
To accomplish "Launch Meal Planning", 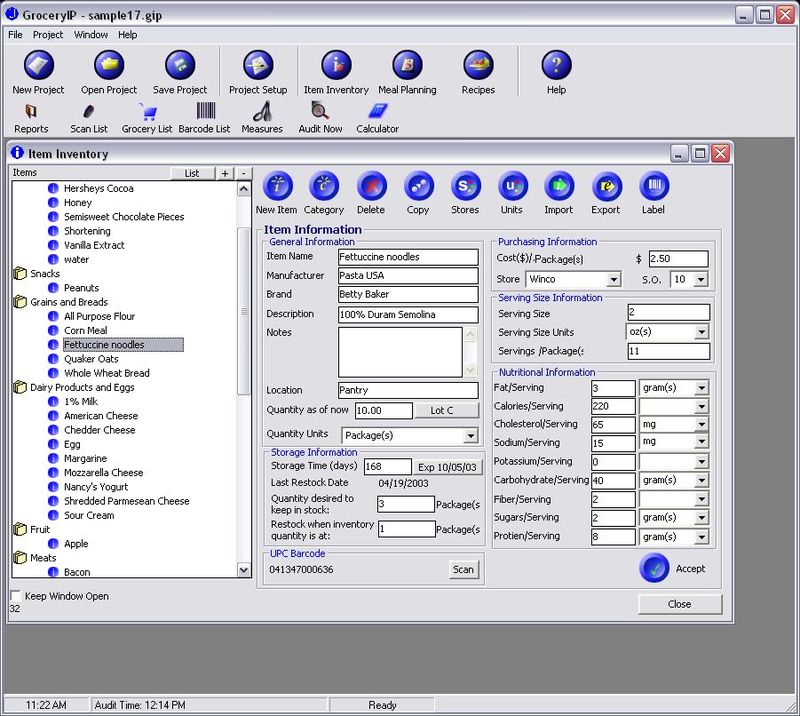I will click(407, 65).
